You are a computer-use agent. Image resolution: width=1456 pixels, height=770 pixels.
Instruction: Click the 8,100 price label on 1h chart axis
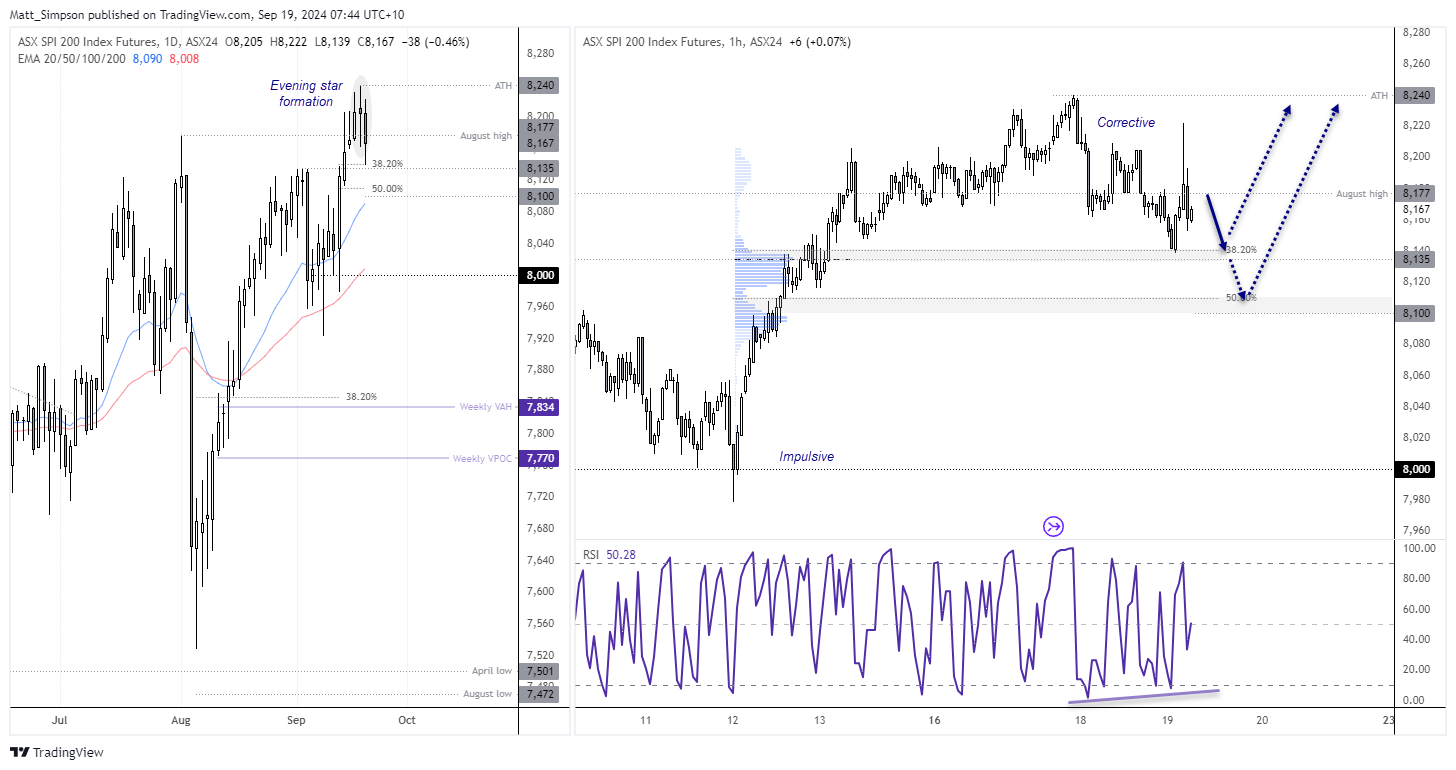[x=1415, y=313]
